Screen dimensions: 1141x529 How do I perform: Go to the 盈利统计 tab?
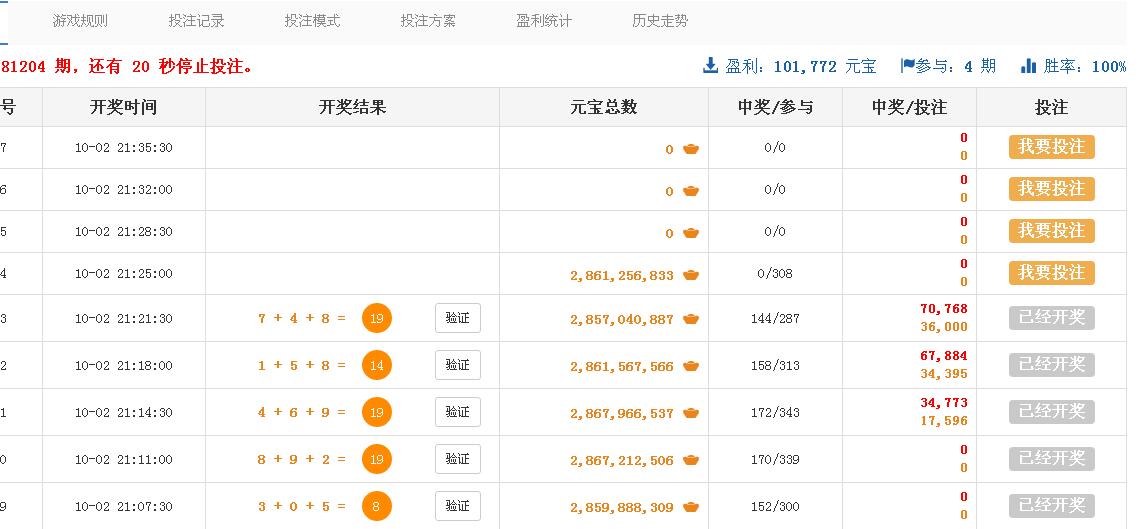(544, 21)
